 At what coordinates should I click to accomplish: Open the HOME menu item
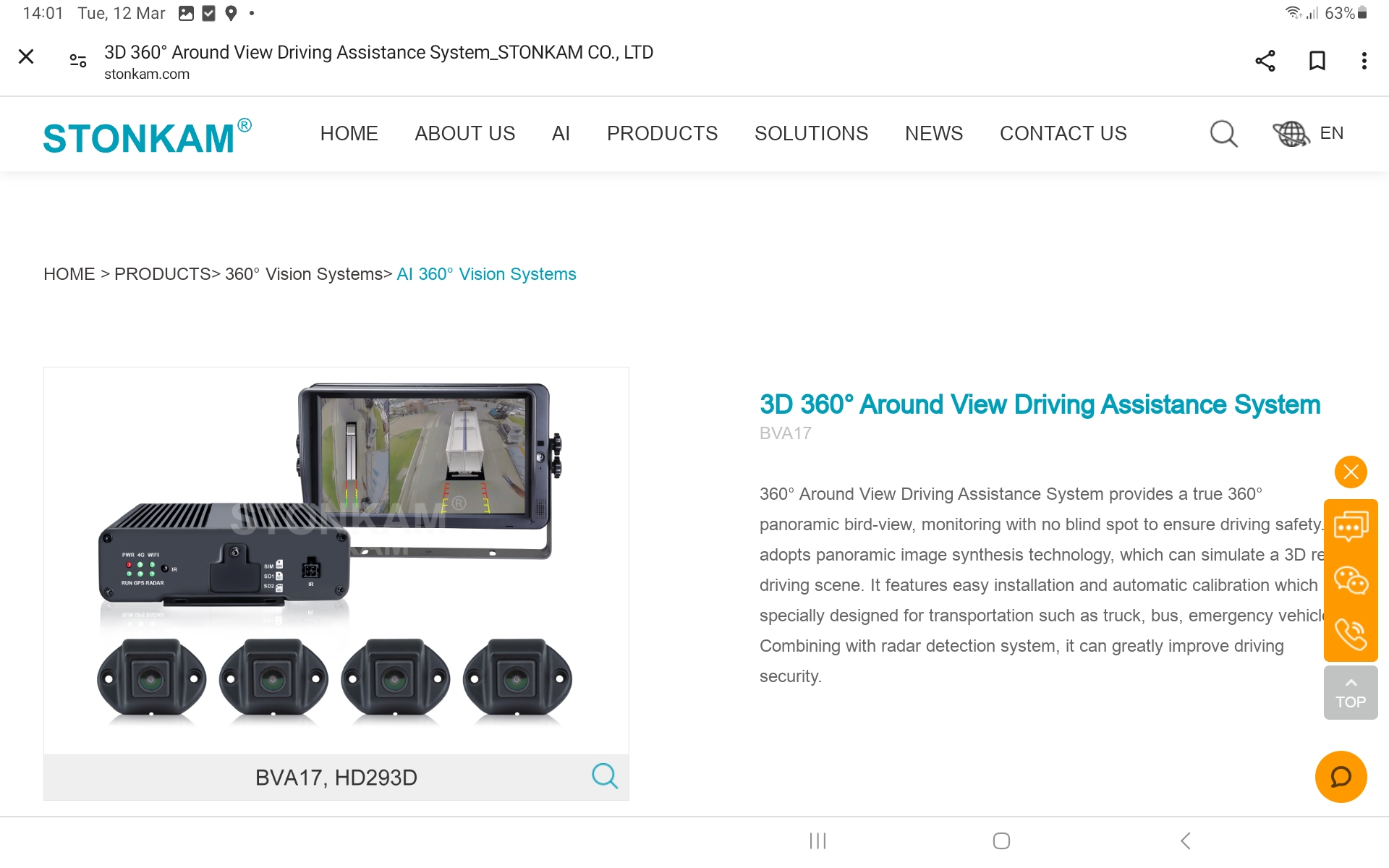click(x=349, y=134)
